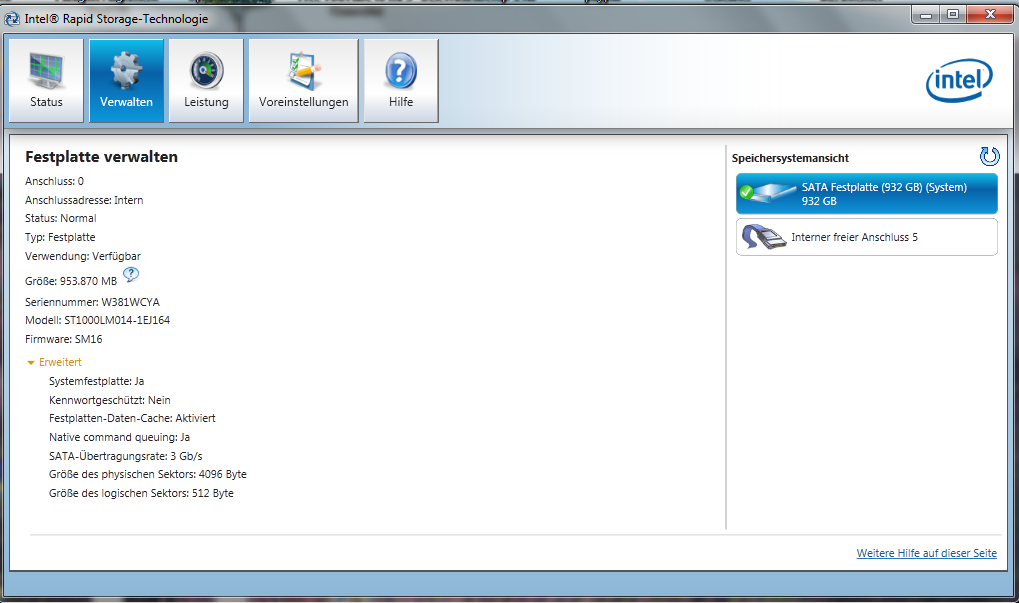1019x603 pixels.
Task: Click the Firmware: SM16 text
Action: click(x=64, y=339)
